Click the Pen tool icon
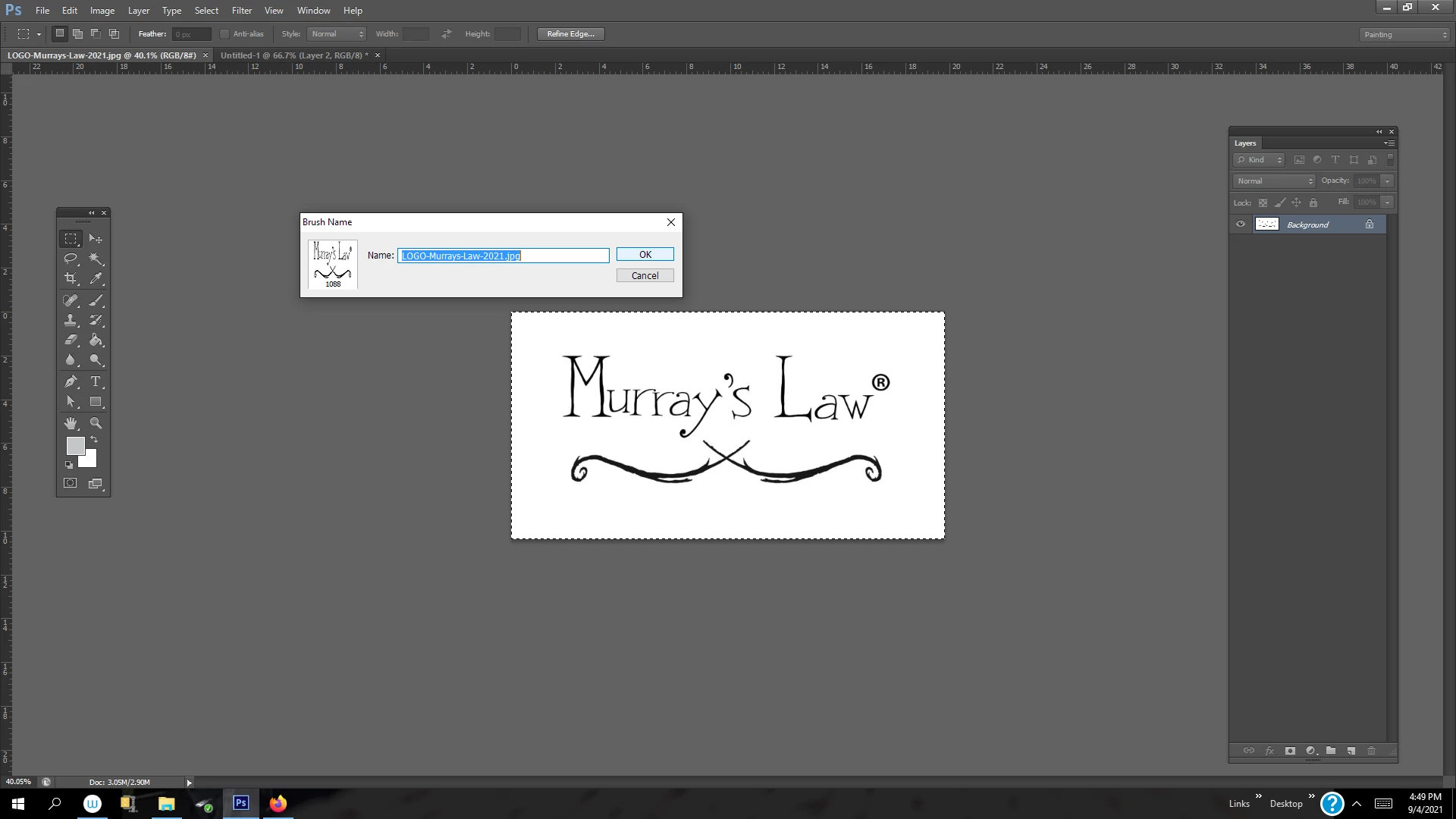The height and width of the screenshot is (819, 1456). (71, 381)
